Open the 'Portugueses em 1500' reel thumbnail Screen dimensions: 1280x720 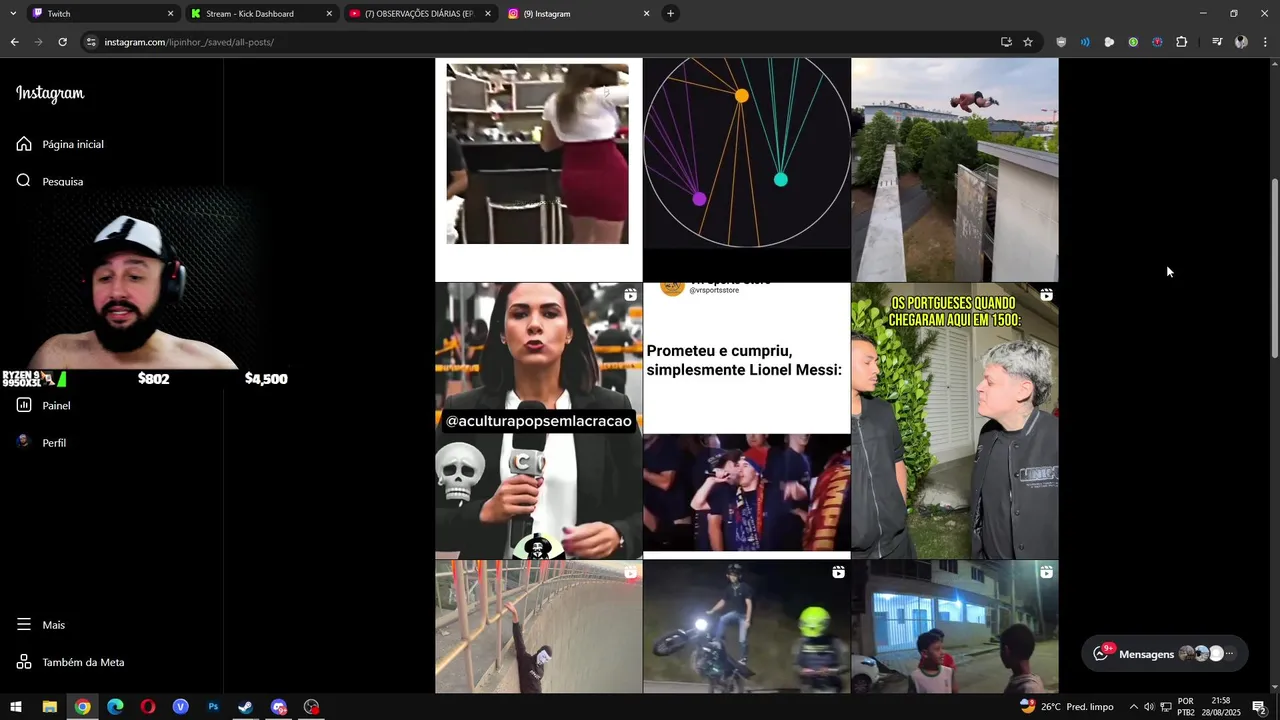click(955, 421)
